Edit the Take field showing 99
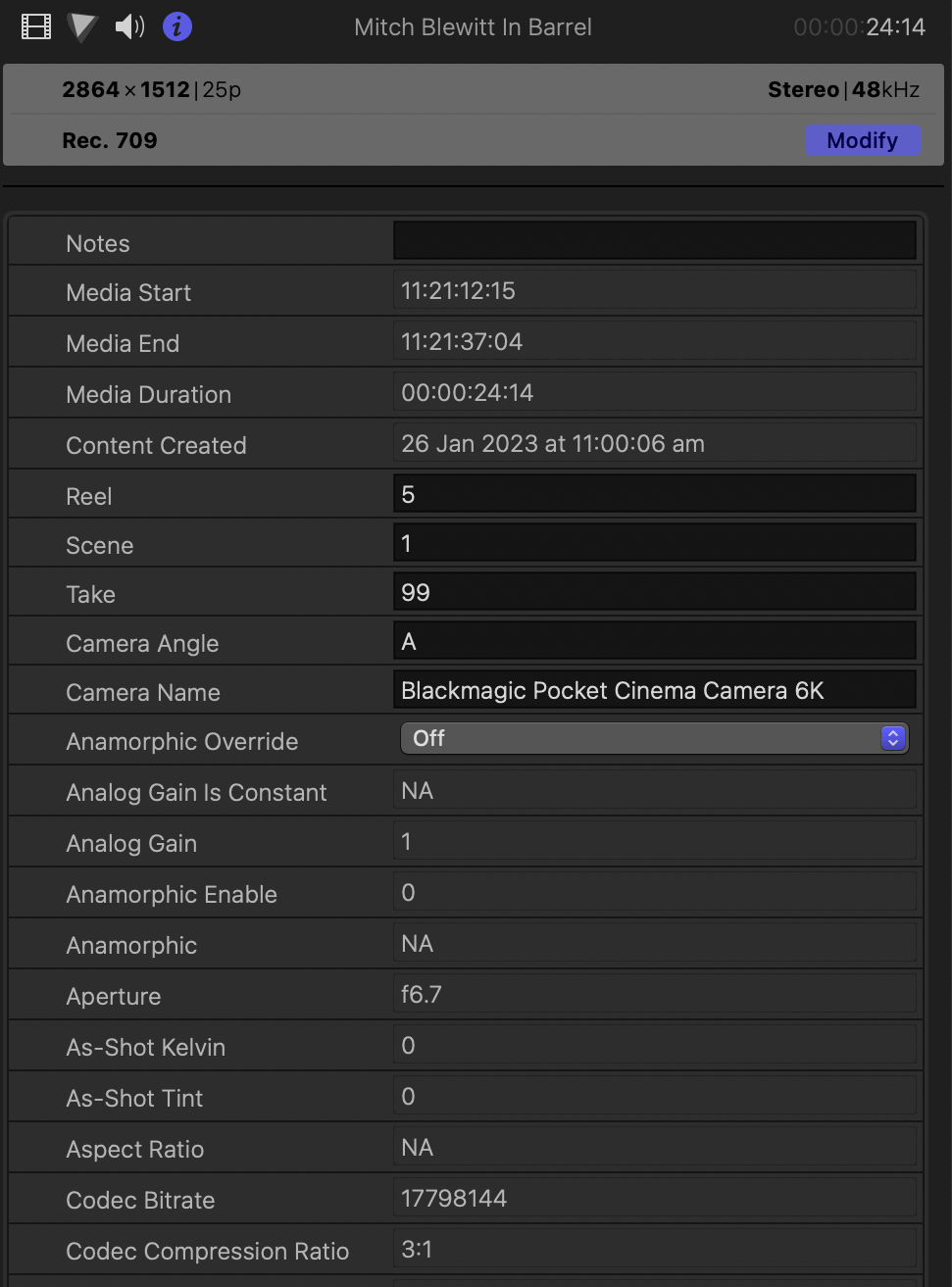 tap(654, 592)
